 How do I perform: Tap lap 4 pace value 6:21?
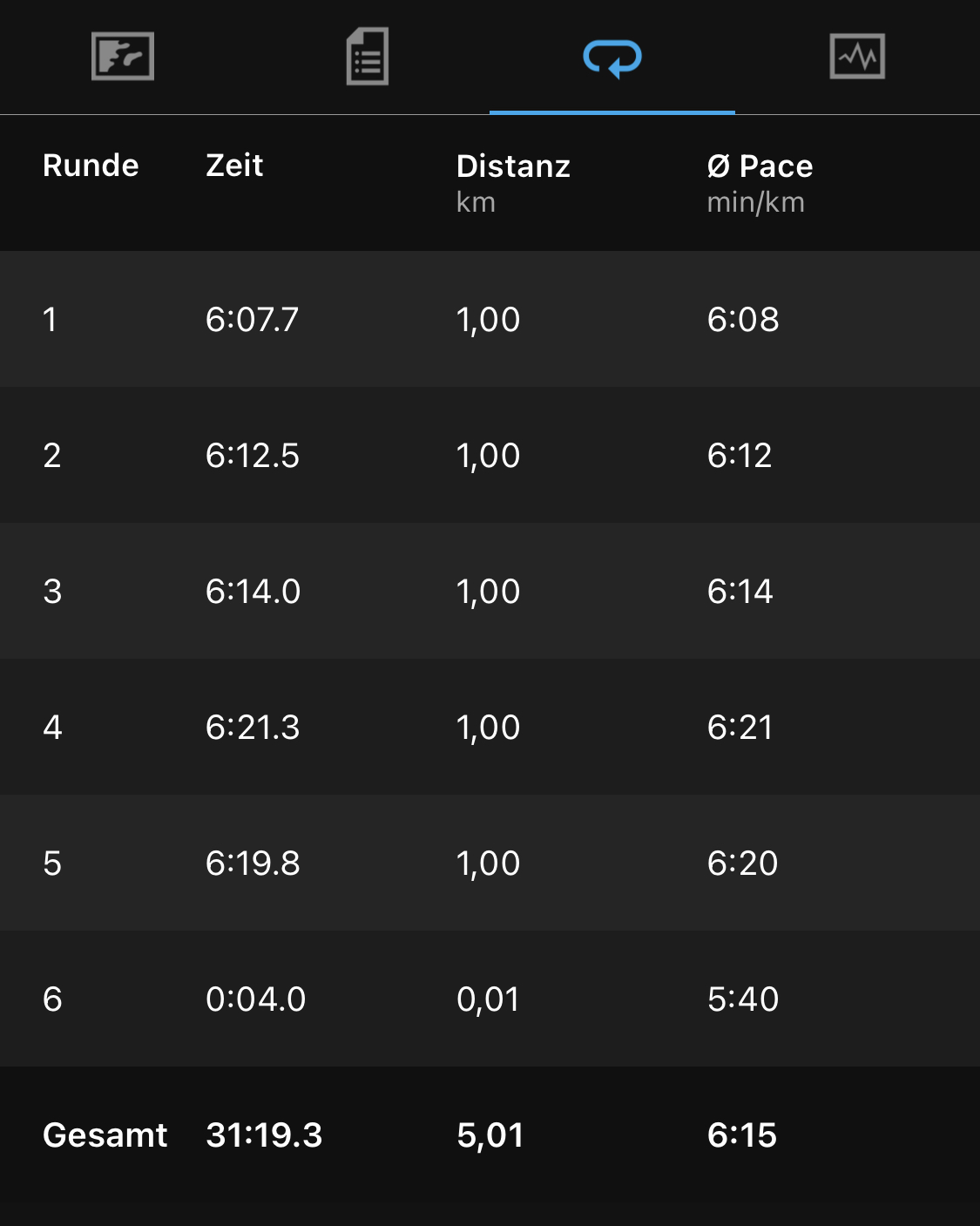pyautogui.click(x=740, y=728)
